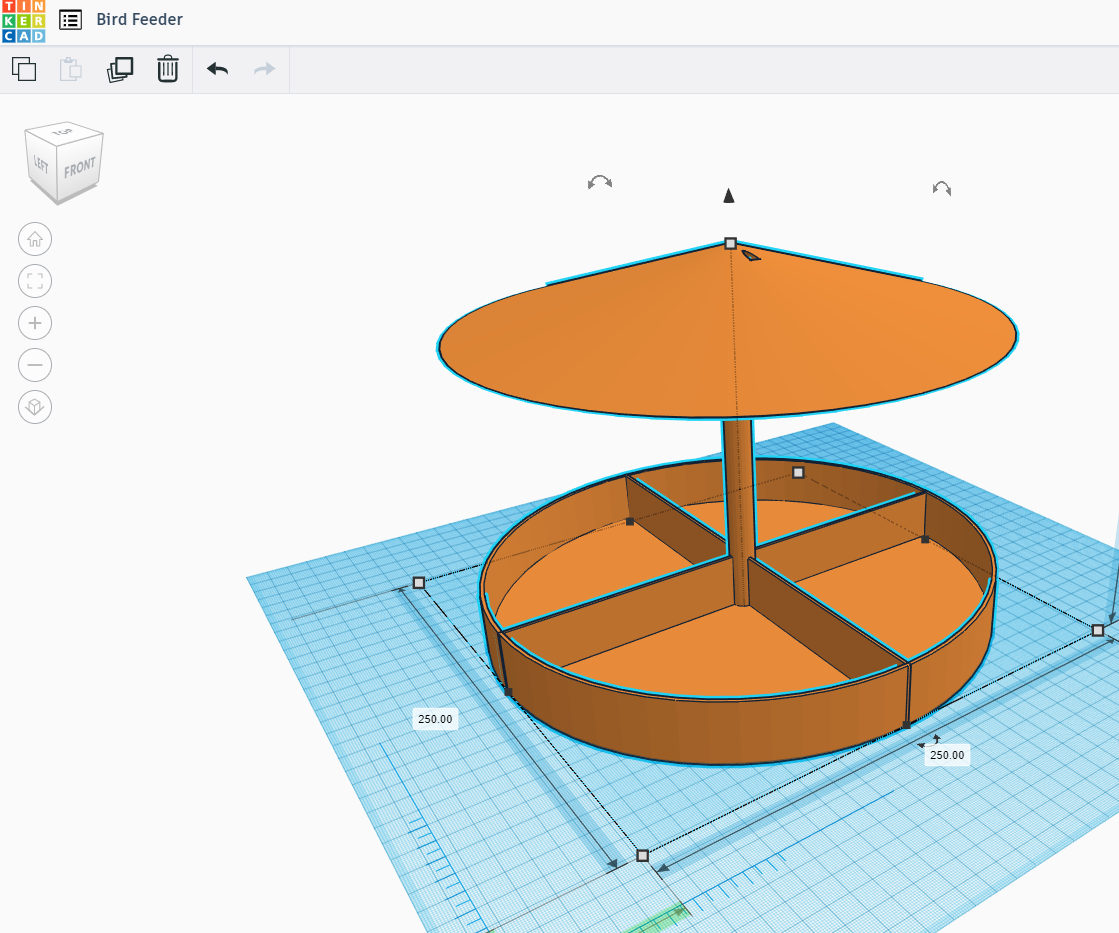
Task: Click the FRONT face of the view cube
Action: [x=79, y=166]
